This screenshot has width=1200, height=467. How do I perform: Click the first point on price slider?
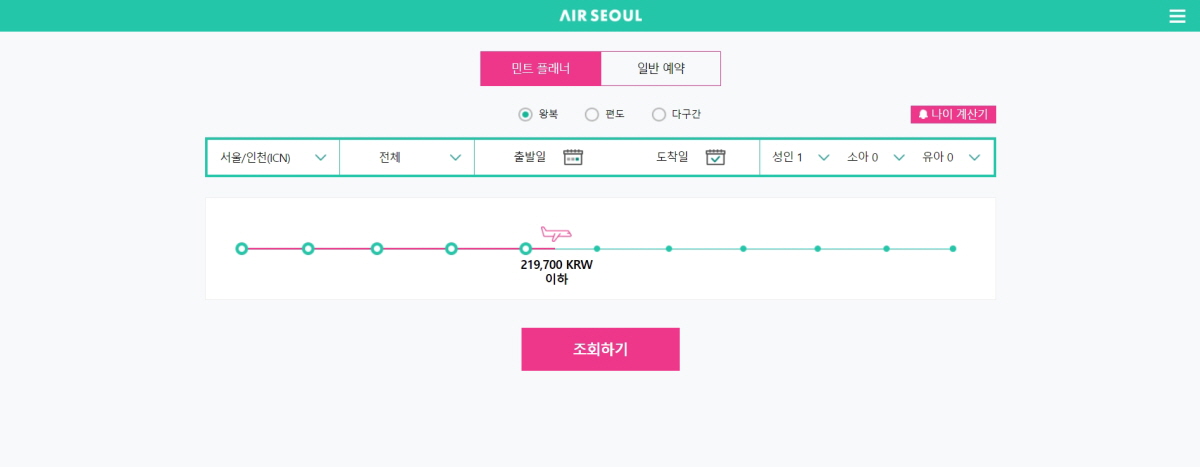point(241,248)
